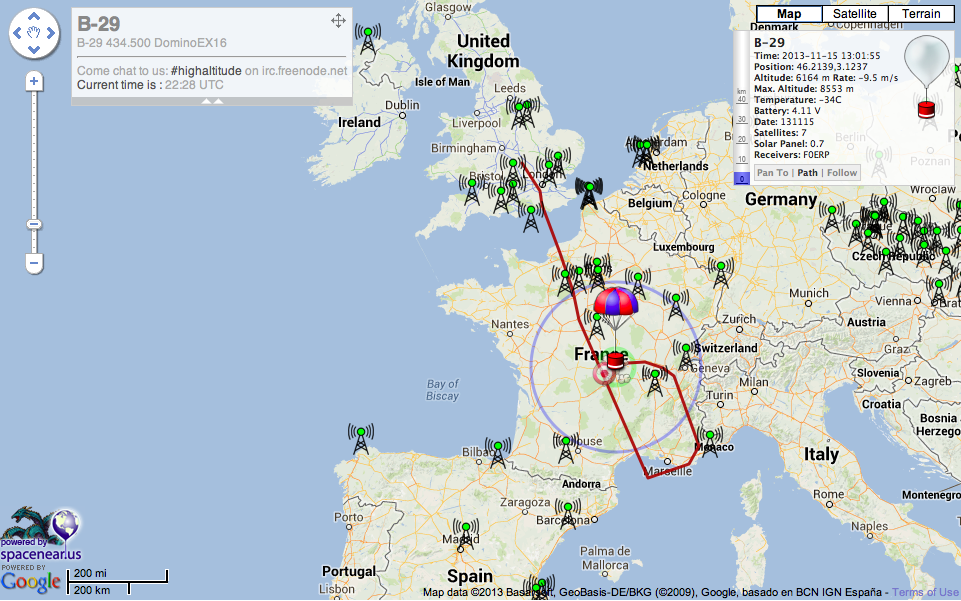
Task: Zoom out with the minus button
Action: tap(34, 263)
